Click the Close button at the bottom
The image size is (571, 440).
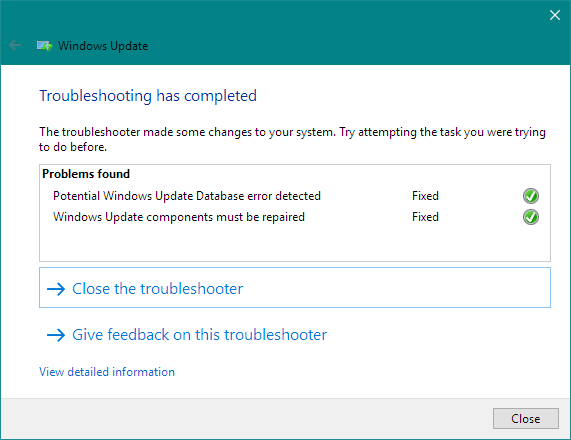(525, 419)
